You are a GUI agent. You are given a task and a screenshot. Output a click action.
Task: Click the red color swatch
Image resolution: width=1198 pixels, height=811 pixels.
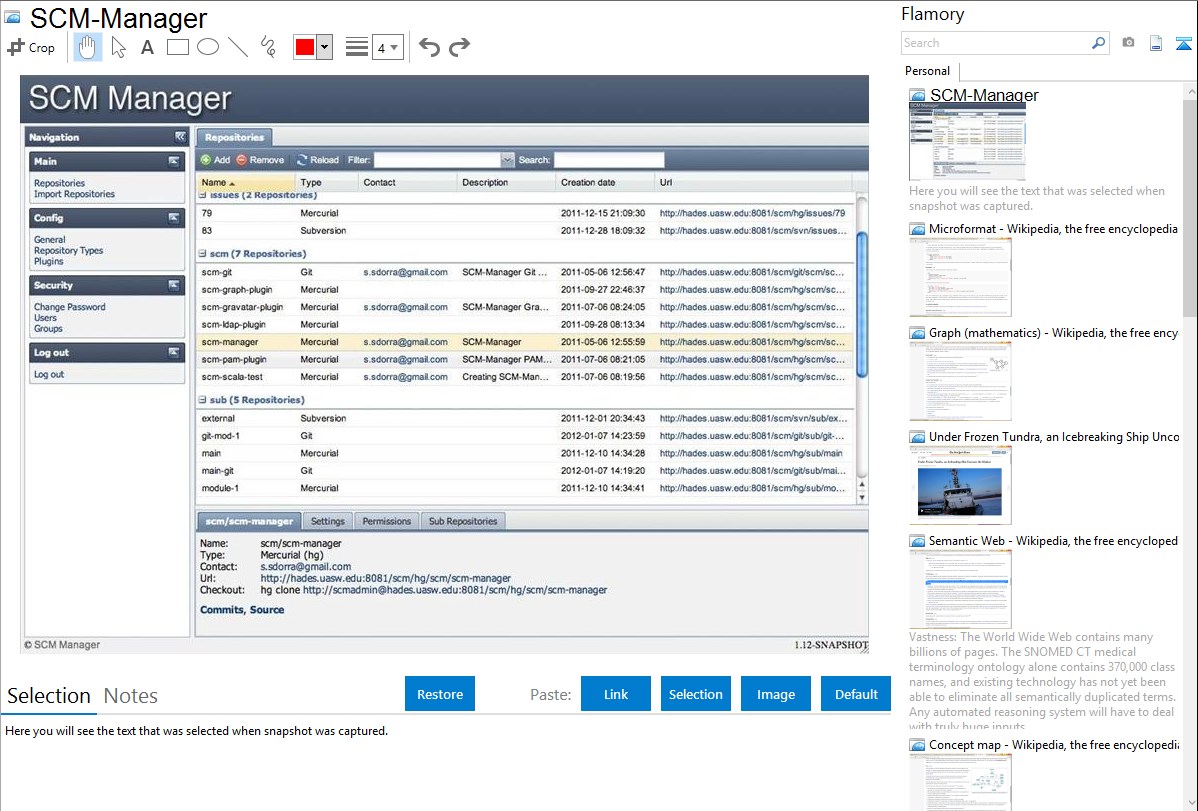coord(305,47)
